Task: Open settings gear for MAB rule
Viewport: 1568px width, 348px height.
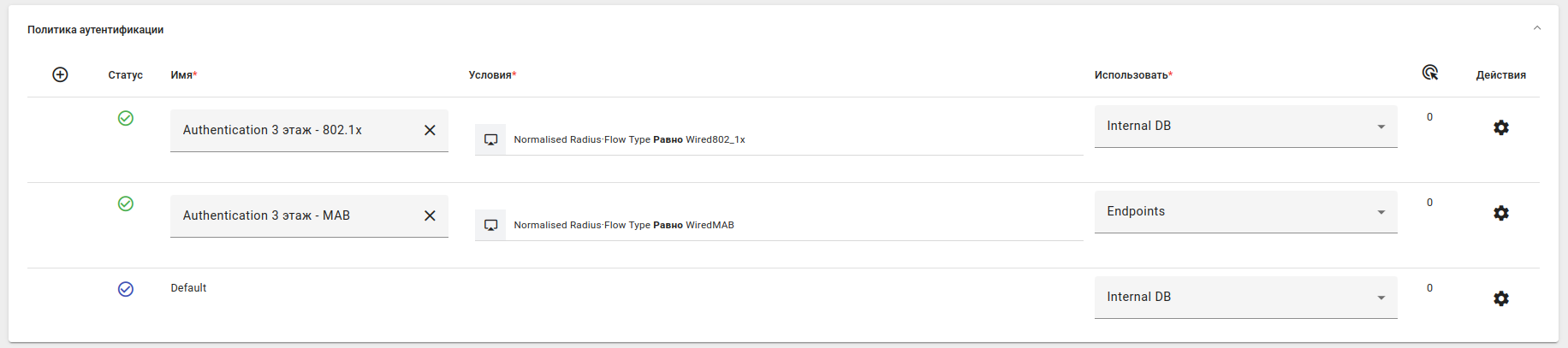Action: pos(1500,213)
